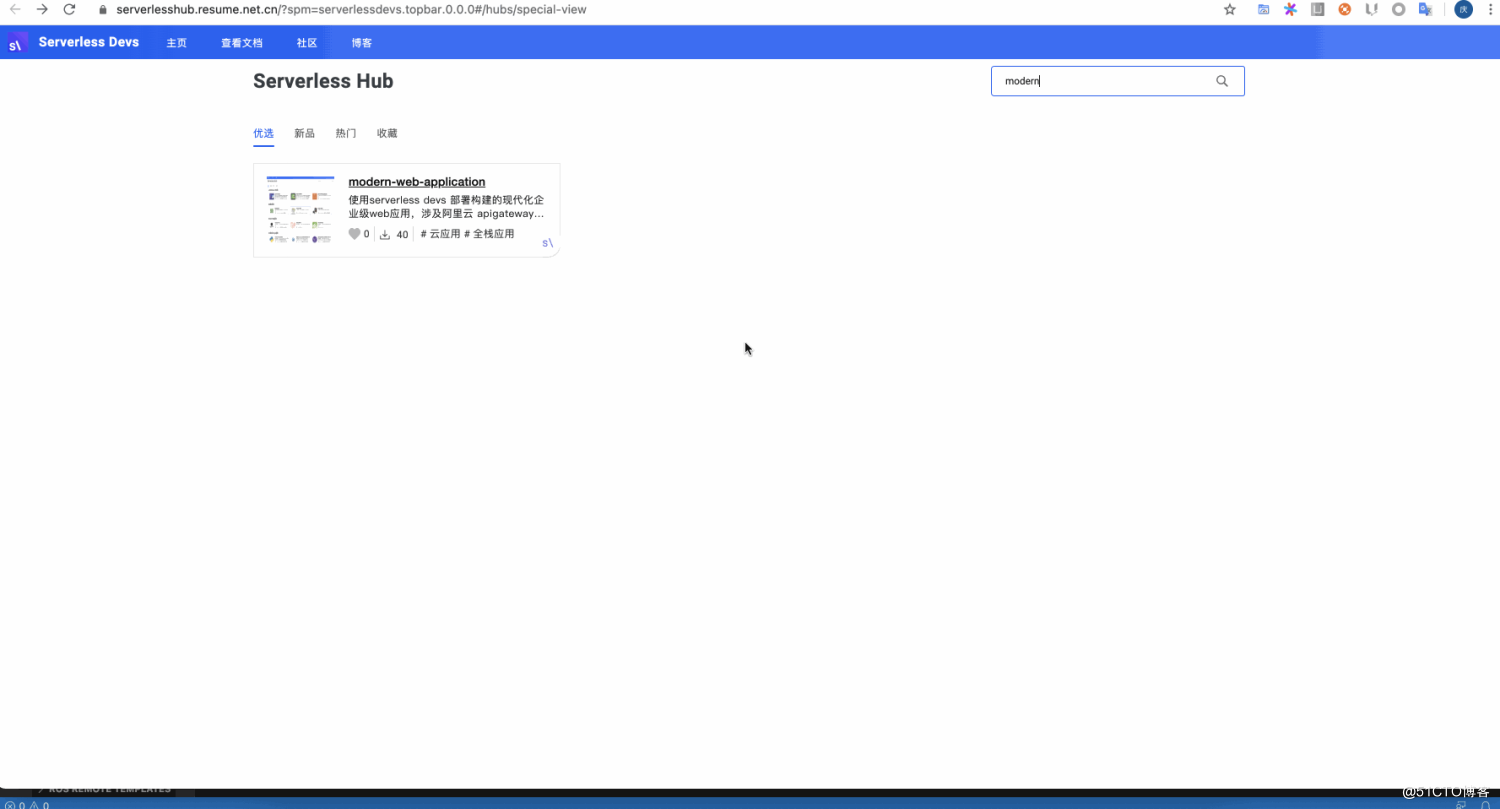Switch to the 收藏 tab
Viewport: 1500px width, 809px height.
[387, 133]
